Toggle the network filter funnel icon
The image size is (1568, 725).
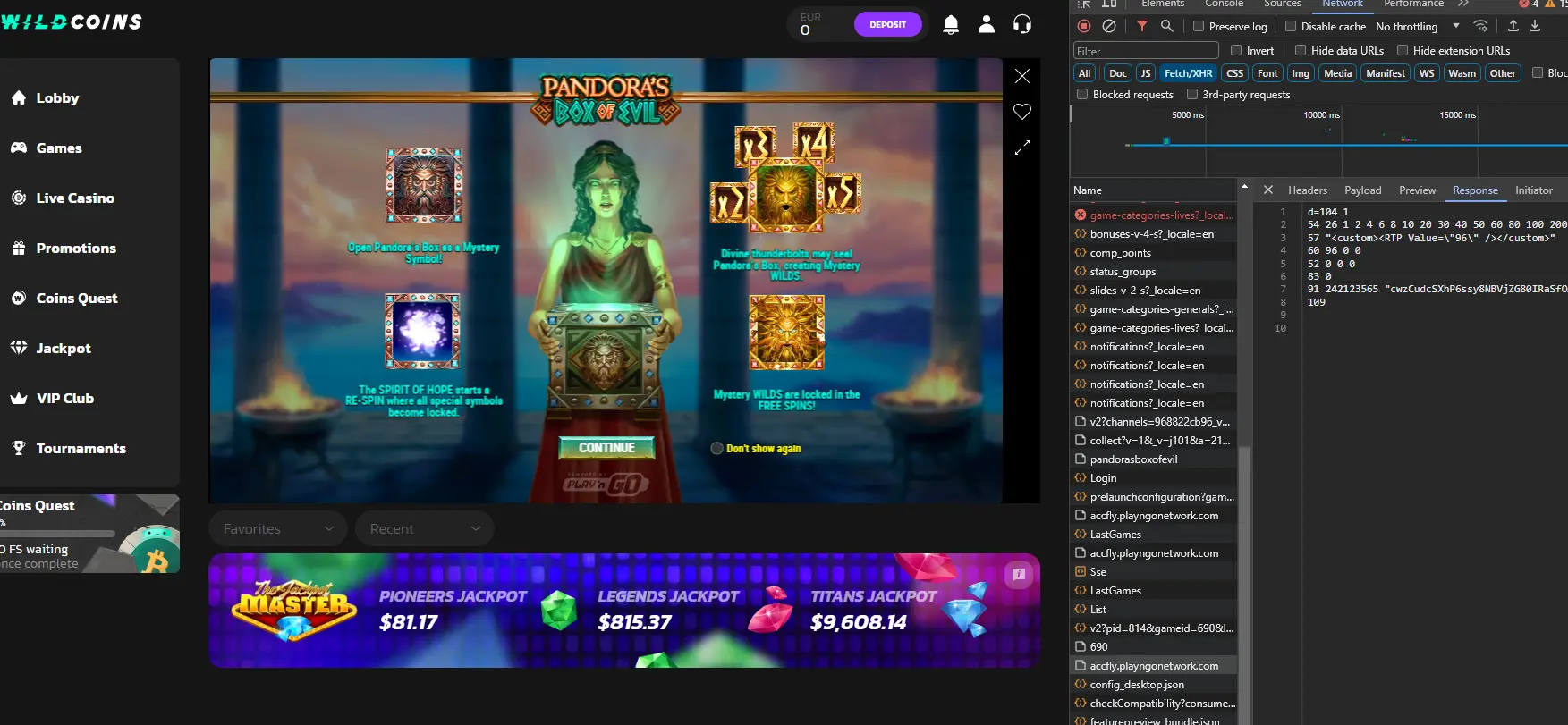1142,26
